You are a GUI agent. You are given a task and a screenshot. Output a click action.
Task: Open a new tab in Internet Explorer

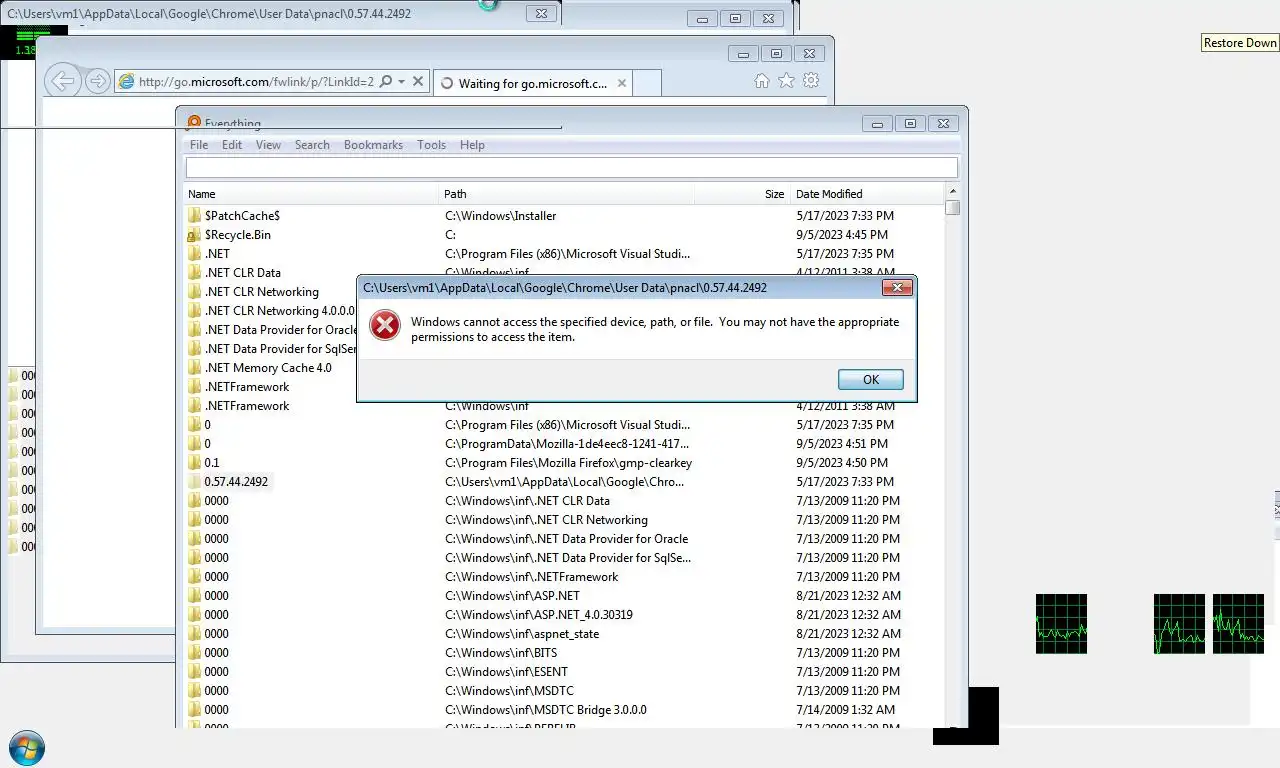pyautogui.click(x=647, y=83)
